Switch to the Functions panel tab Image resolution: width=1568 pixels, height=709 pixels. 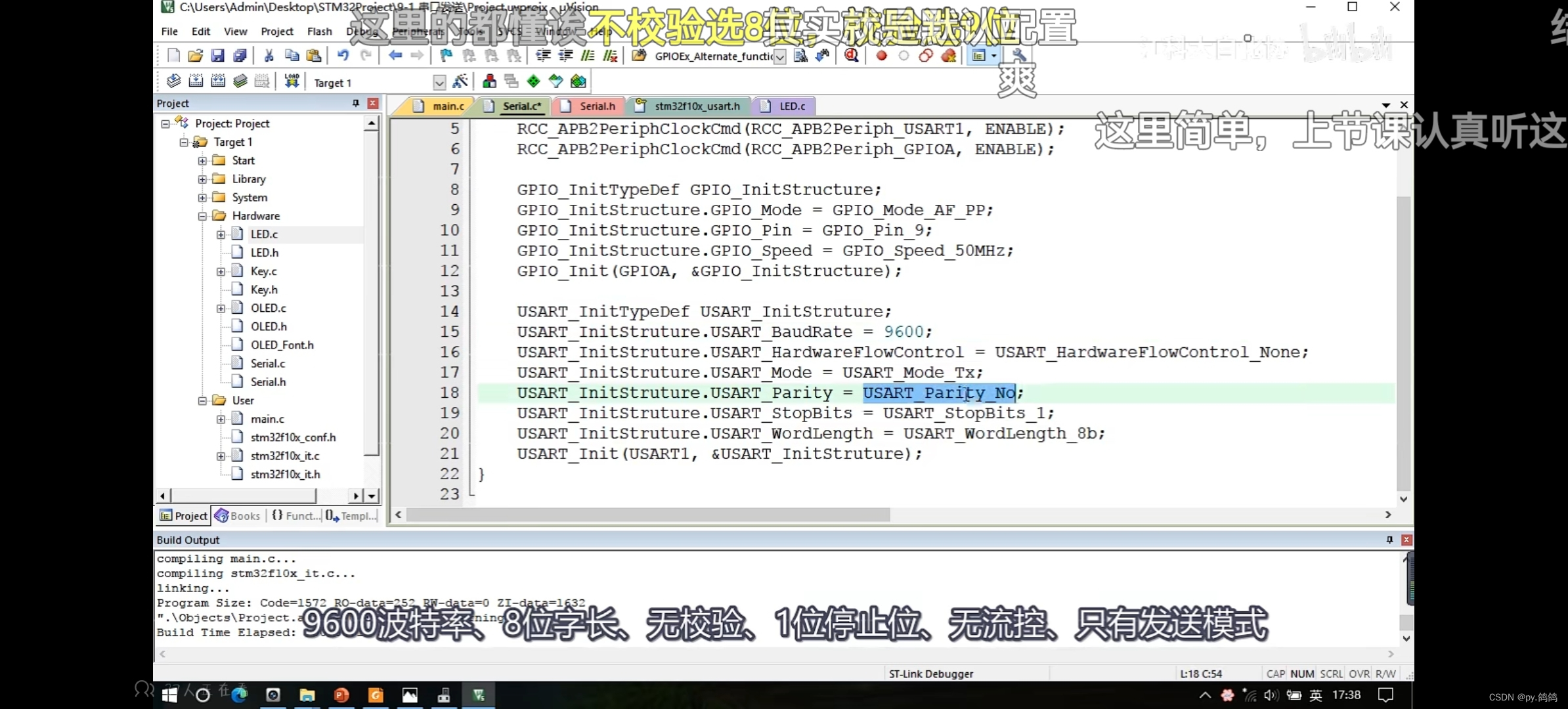click(x=295, y=516)
